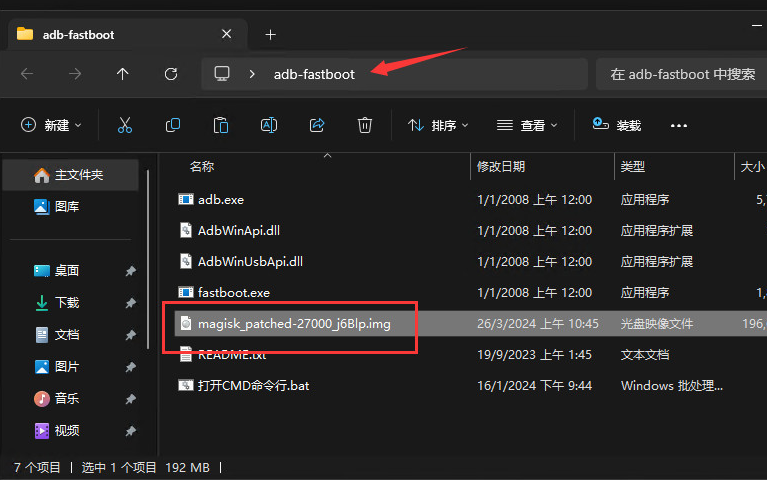Image resolution: width=767 pixels, height=480 pixels.
Task: Open the 查看 (View) dropdown menu
Action: [527, 125]
